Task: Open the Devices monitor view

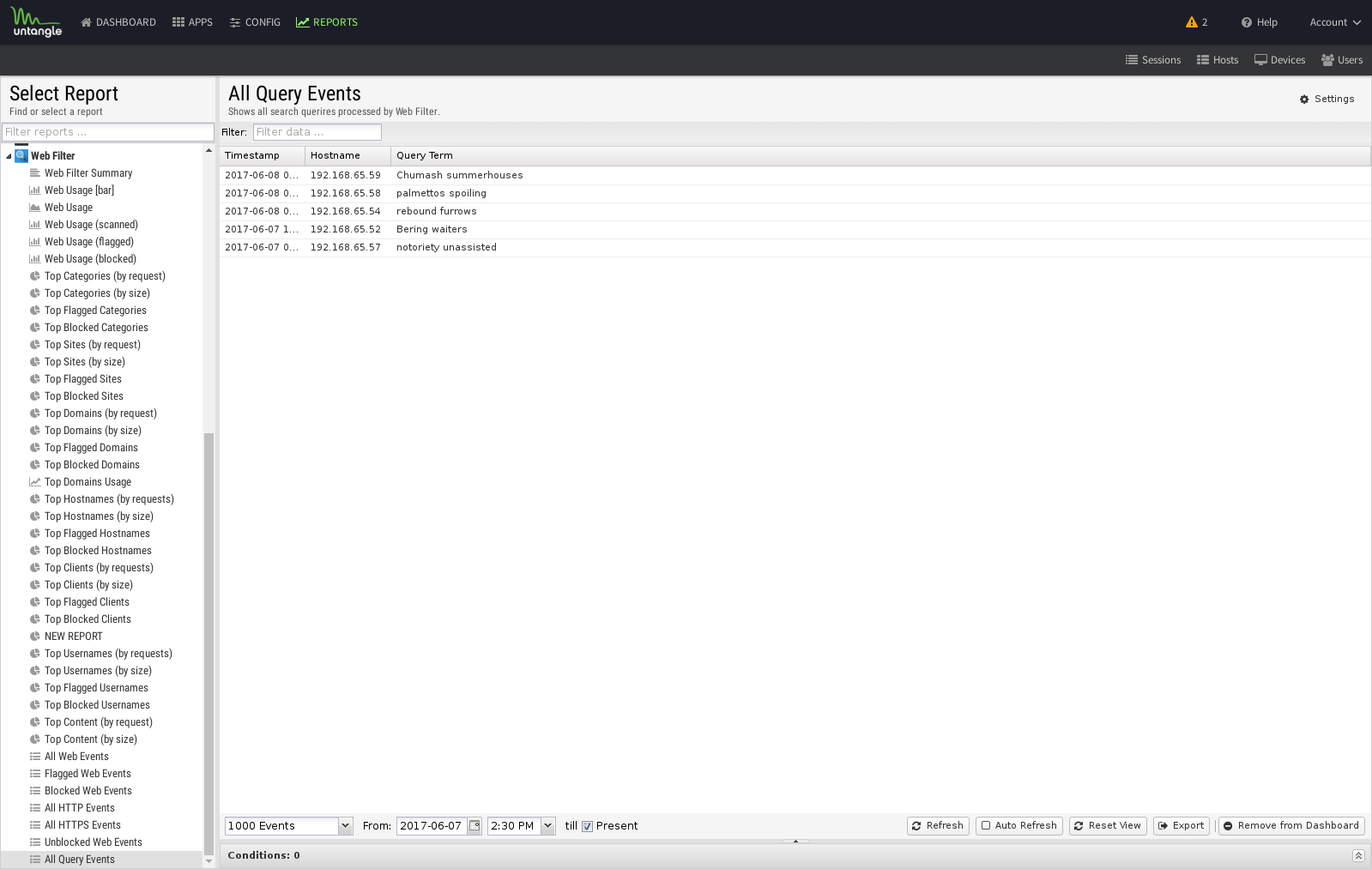Action: coord(1279,60)
